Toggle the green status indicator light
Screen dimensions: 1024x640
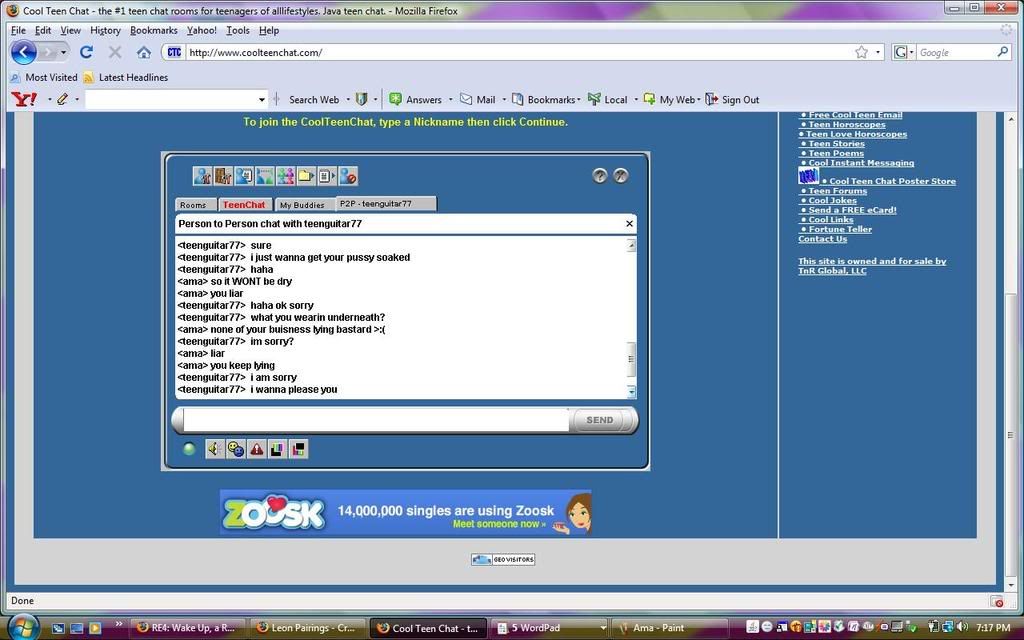190,449
